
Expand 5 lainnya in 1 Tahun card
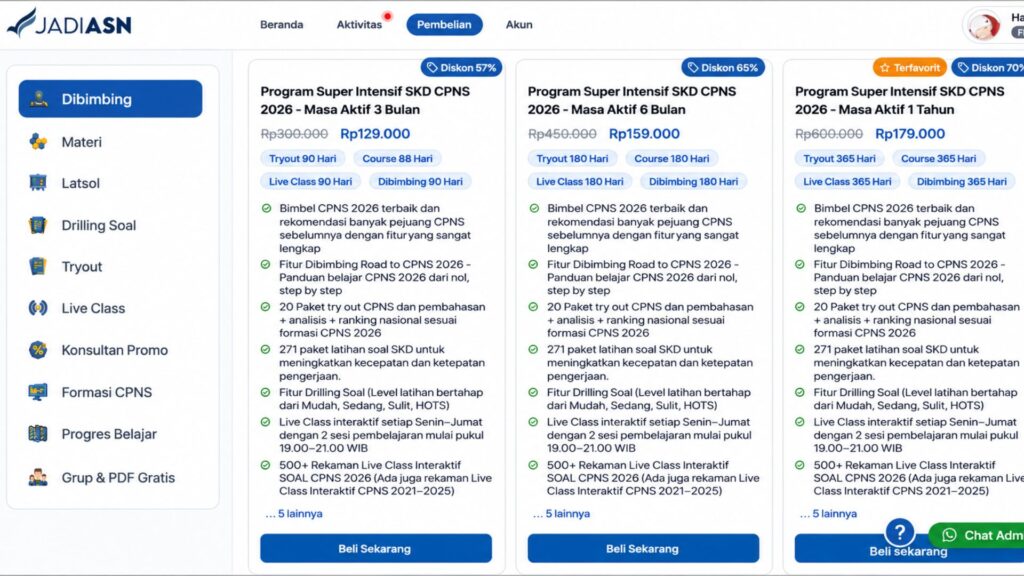click(x=828, y=514)
